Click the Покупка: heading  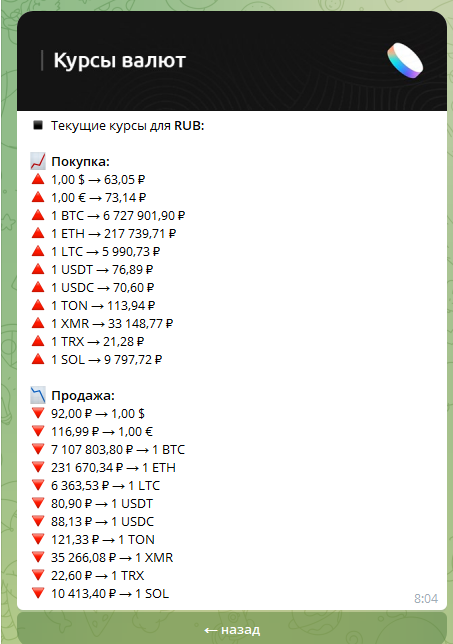[80, 161]
